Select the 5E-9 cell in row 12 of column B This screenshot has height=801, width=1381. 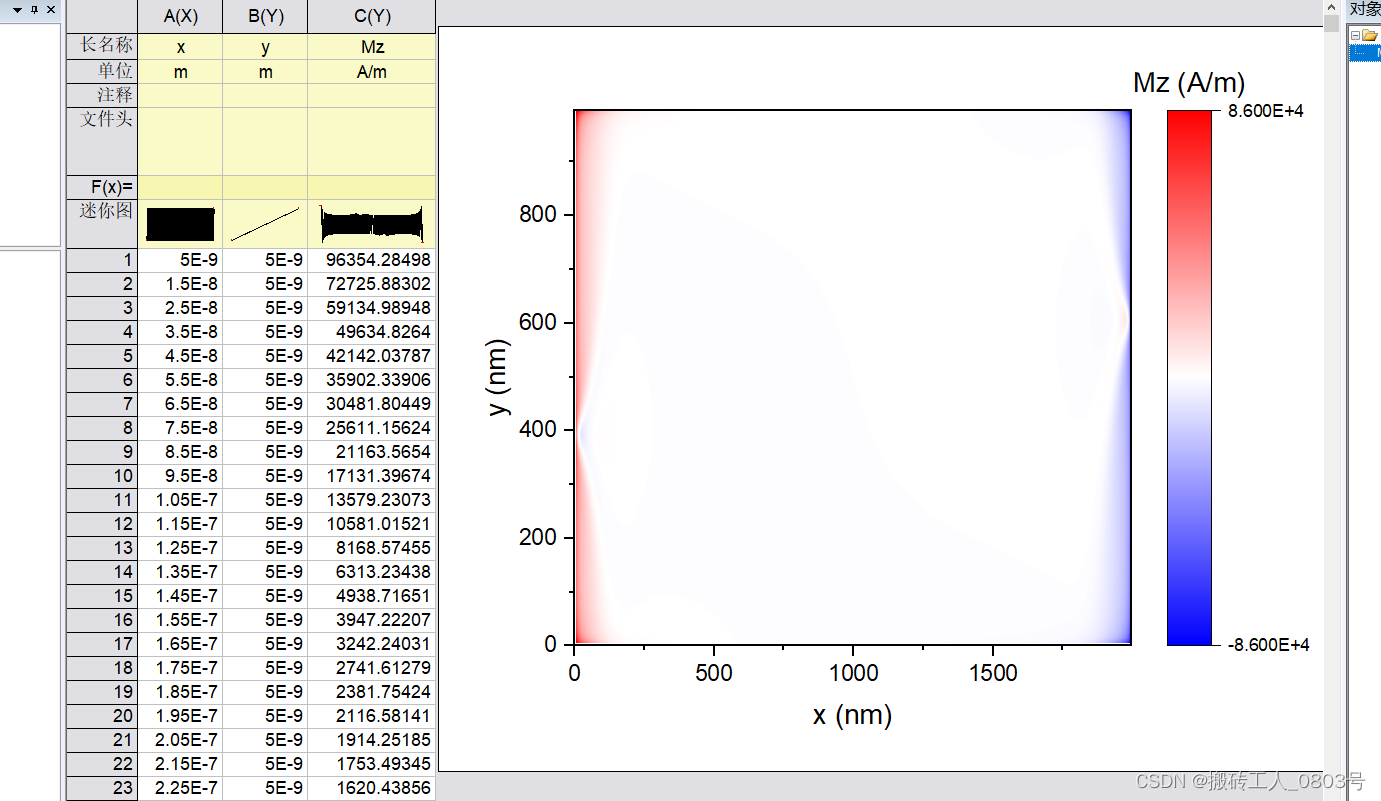[265, 524]
